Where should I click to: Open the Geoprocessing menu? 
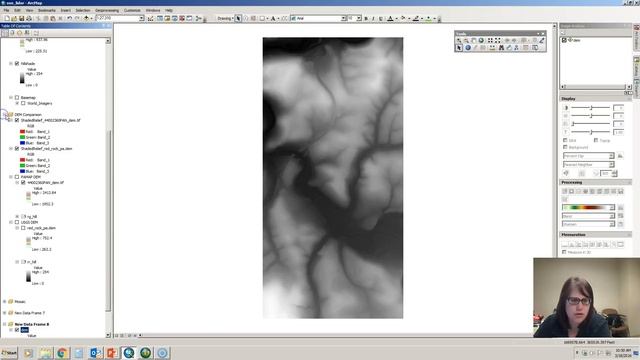click(107, 10)
